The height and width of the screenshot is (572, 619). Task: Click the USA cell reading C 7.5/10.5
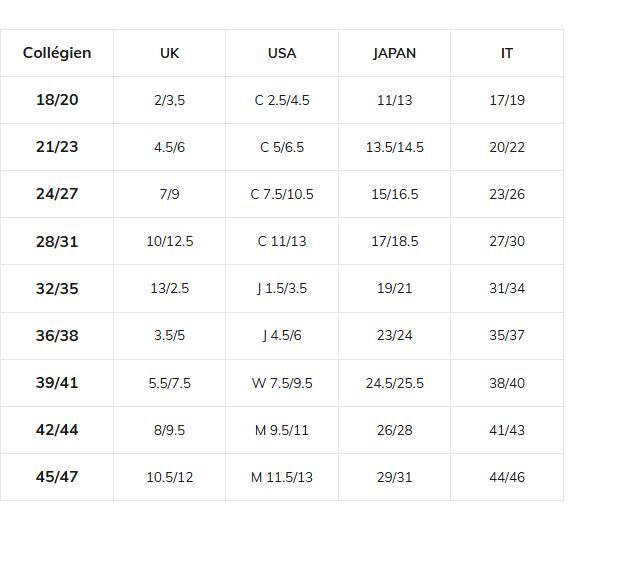(x=282, y=194)
